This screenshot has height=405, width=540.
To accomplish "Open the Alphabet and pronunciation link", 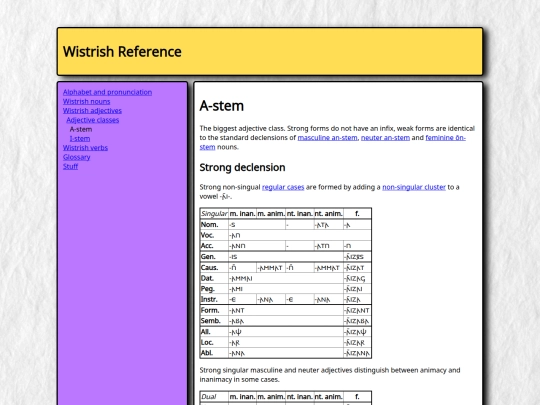I will tap(107, 92).
